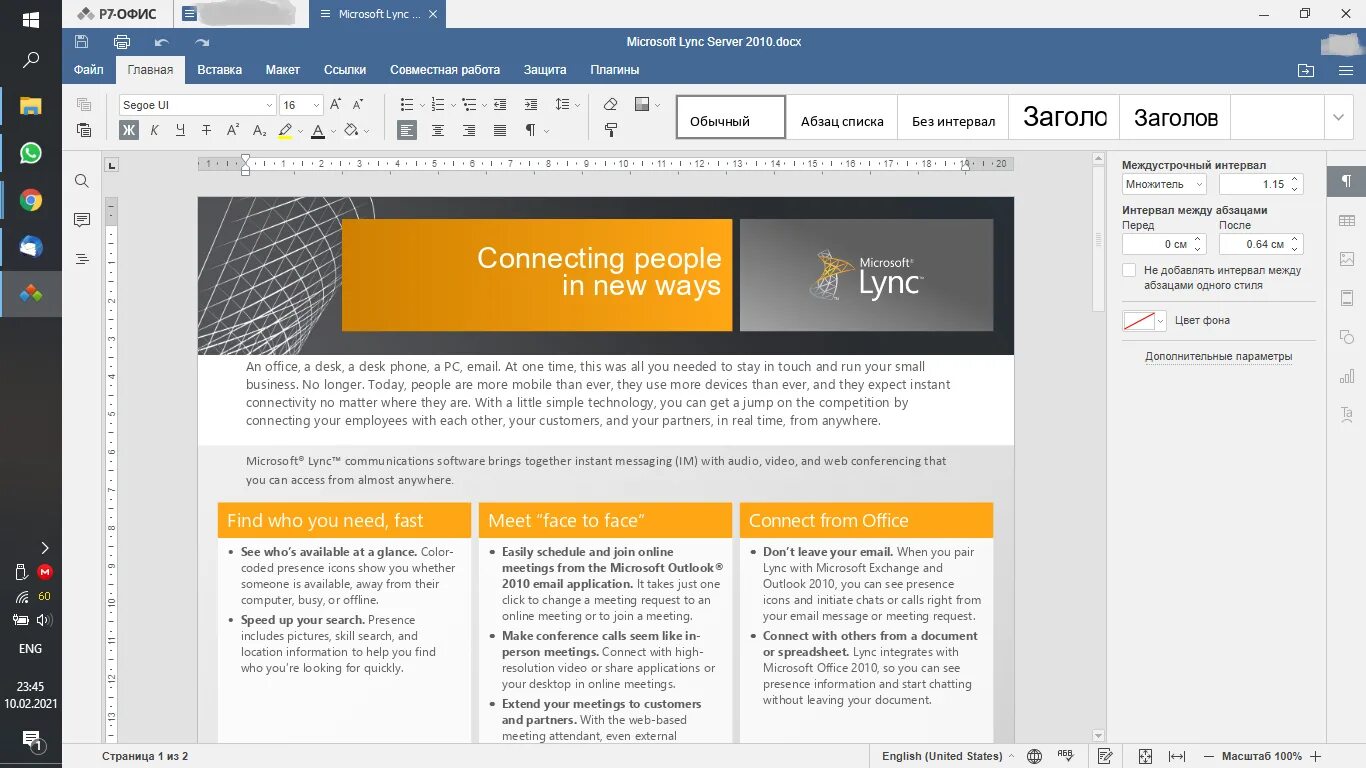
Task: Switch to the Макет tab
Action: click(283, 70)
